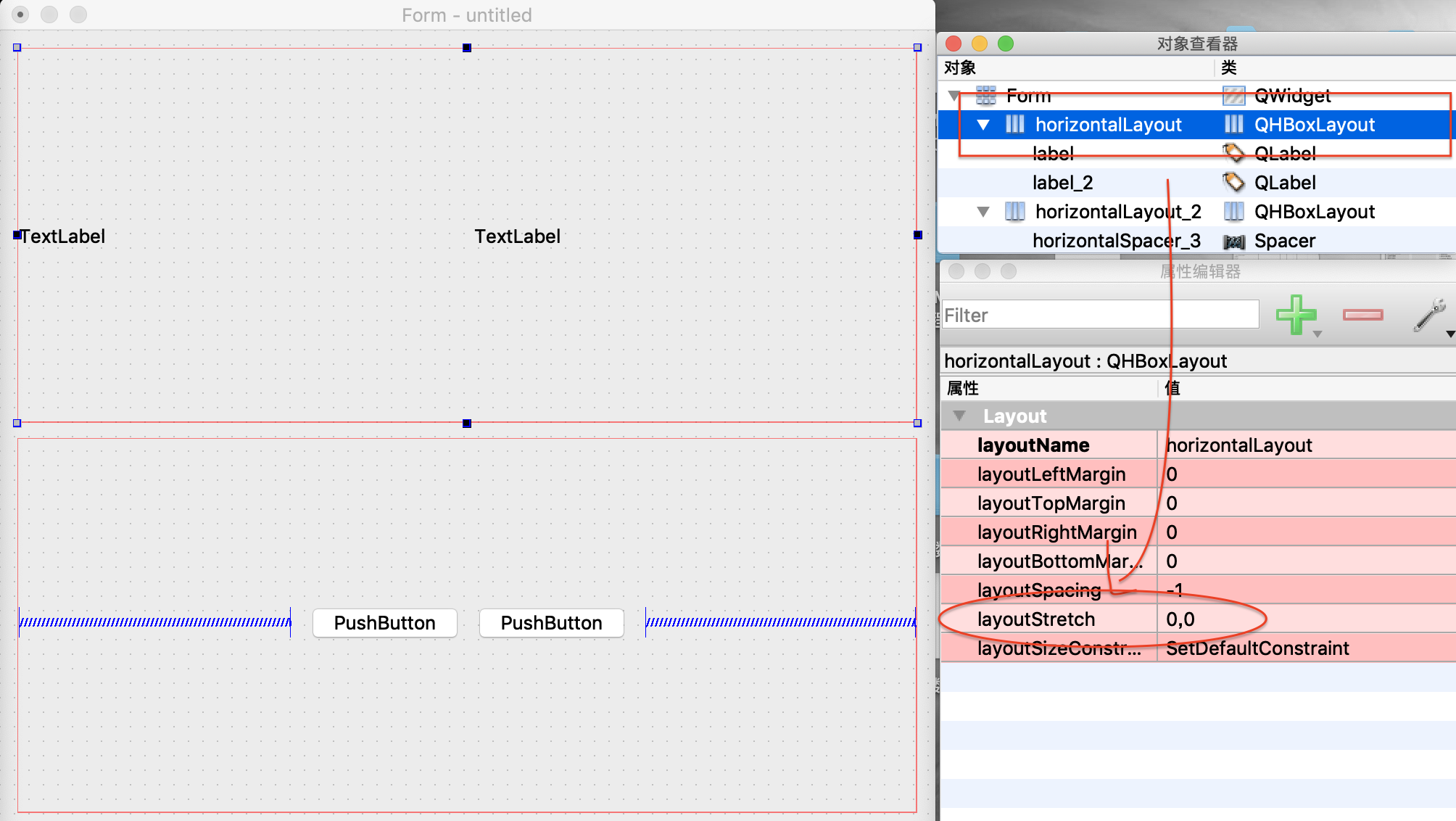Edit the layoutRightMargin value
1456x821 pixels.
[x=1307, y=532]
